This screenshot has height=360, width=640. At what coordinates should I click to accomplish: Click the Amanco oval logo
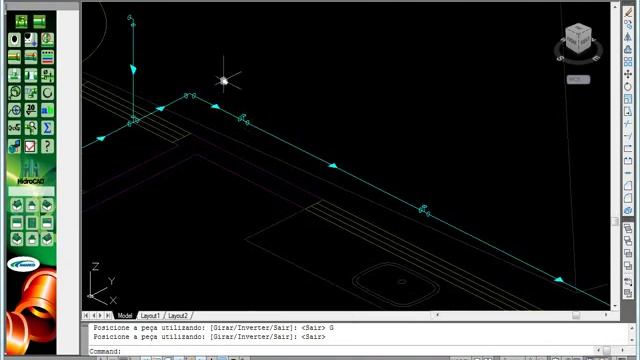pos(23,264)
